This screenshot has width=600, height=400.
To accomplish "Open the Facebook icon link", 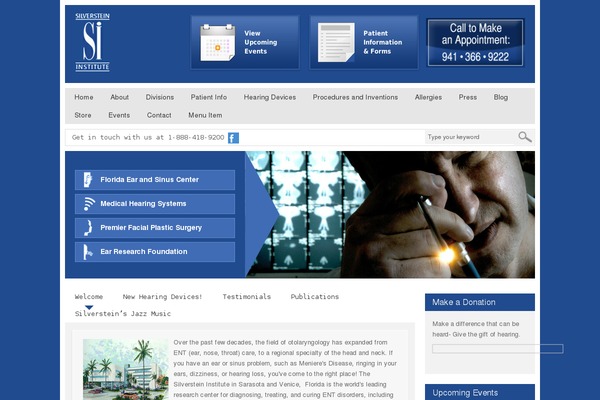I will [233, 138].
